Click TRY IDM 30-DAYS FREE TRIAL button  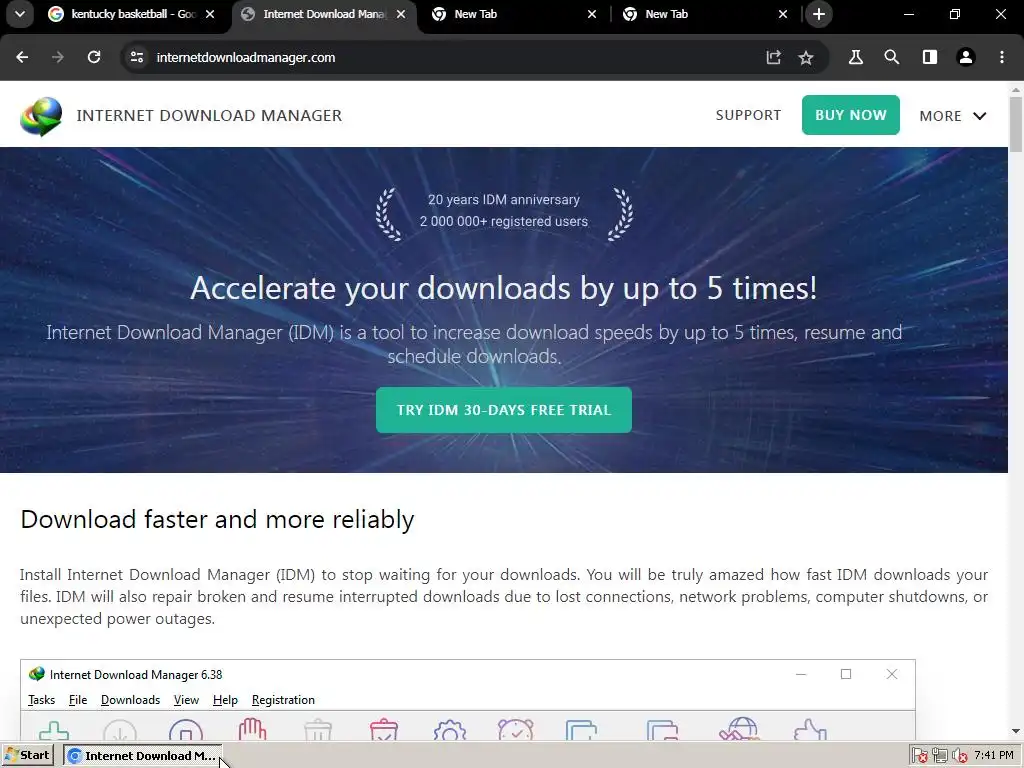[x=504, y=410]
